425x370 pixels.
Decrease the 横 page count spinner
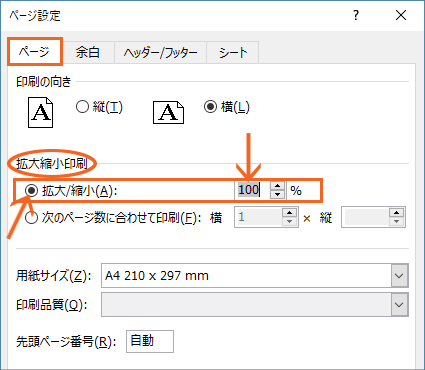[x=290, y=222]
